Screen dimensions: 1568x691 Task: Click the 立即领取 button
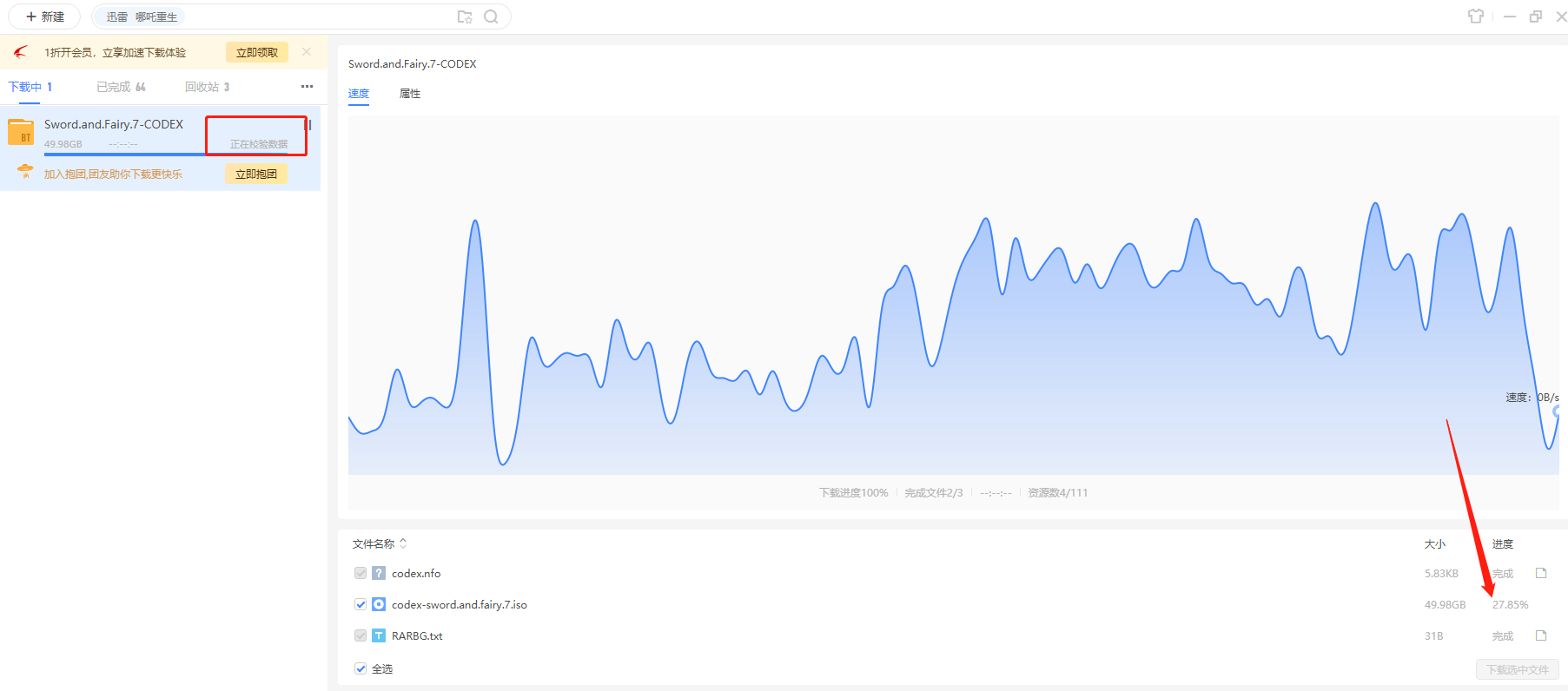tap(256, 53)
